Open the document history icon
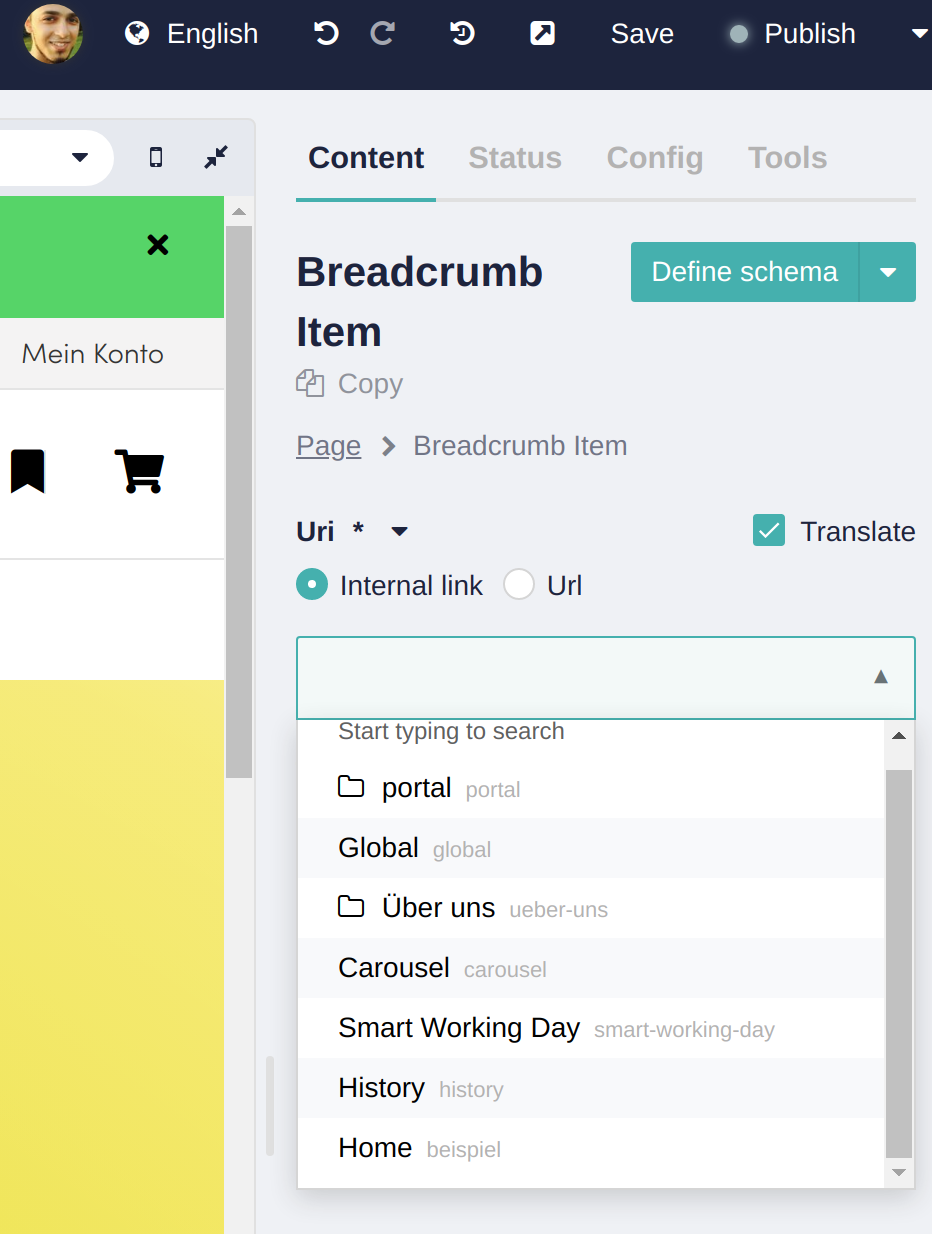The height and width of the screenshot is (1234, 932). (461, 33)
